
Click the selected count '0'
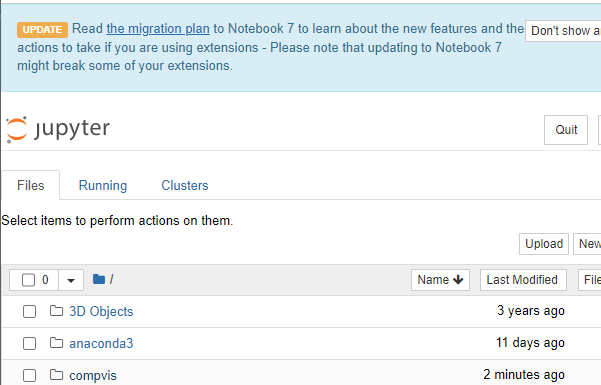pyautogui.click(x=45, y=280)
